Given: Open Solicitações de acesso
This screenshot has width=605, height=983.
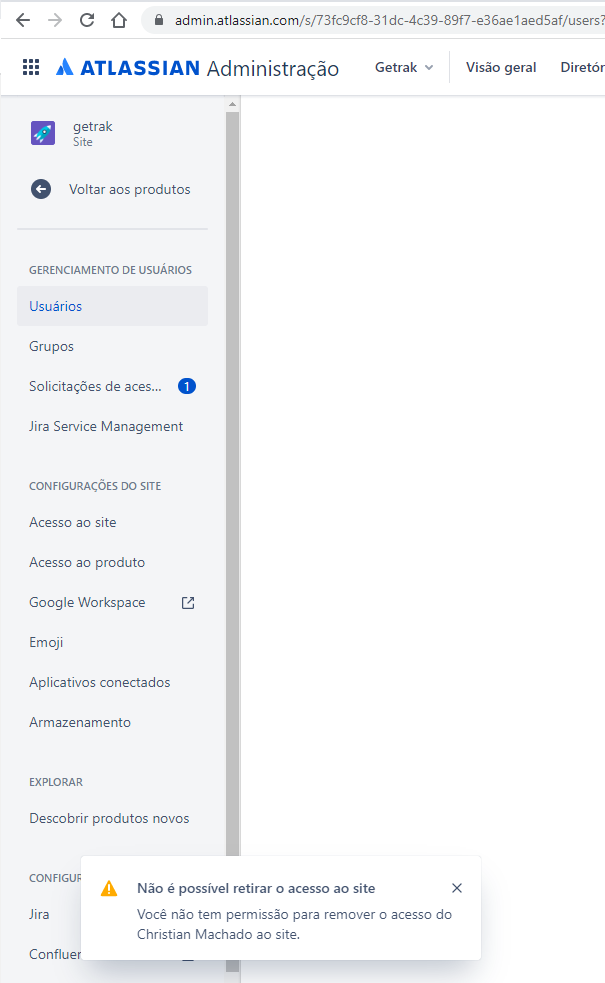Looking at the screenshot, I should (112, 386).
